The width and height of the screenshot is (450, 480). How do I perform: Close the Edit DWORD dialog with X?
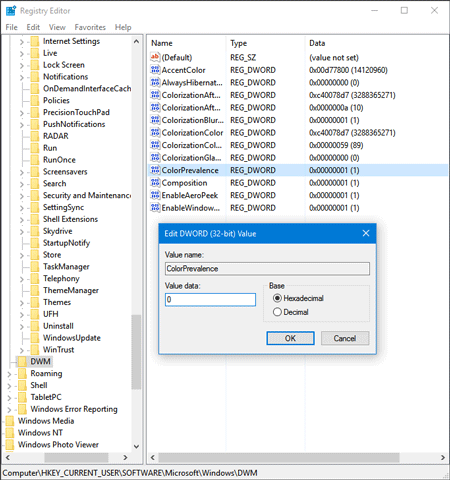click(x=366, y=233)
